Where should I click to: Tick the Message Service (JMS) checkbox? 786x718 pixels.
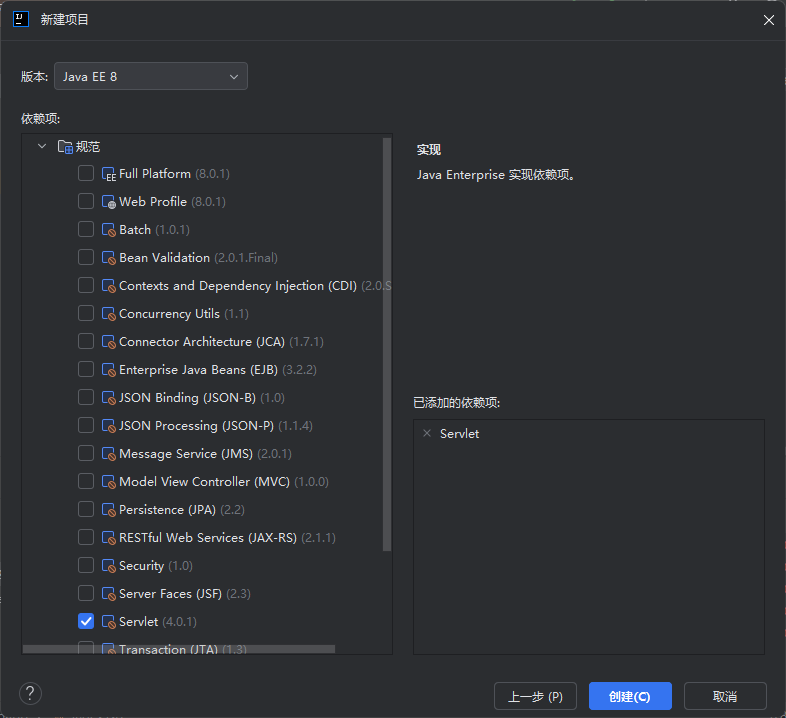pos(86,454)
